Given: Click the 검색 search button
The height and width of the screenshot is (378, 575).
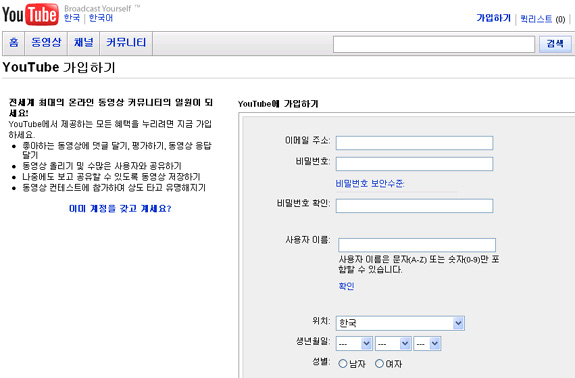Looking at the screenshot, I should pyautogui.click(x=555, y=44).
